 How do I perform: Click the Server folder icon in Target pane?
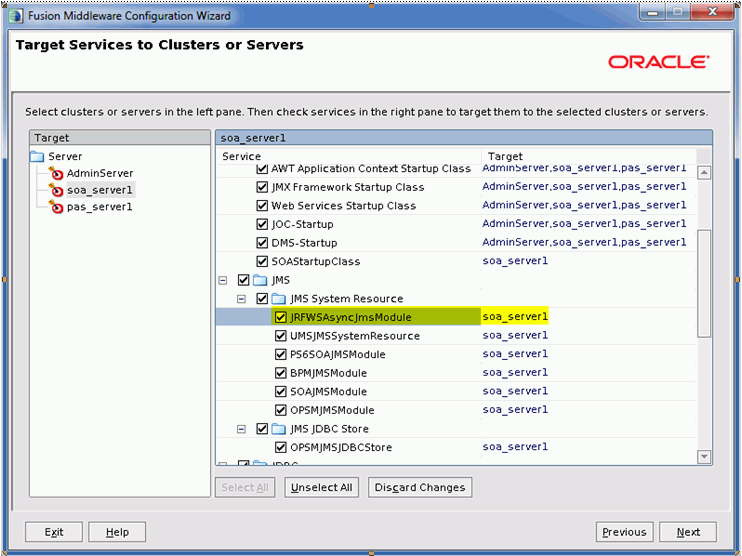click(x=37, y=156)
